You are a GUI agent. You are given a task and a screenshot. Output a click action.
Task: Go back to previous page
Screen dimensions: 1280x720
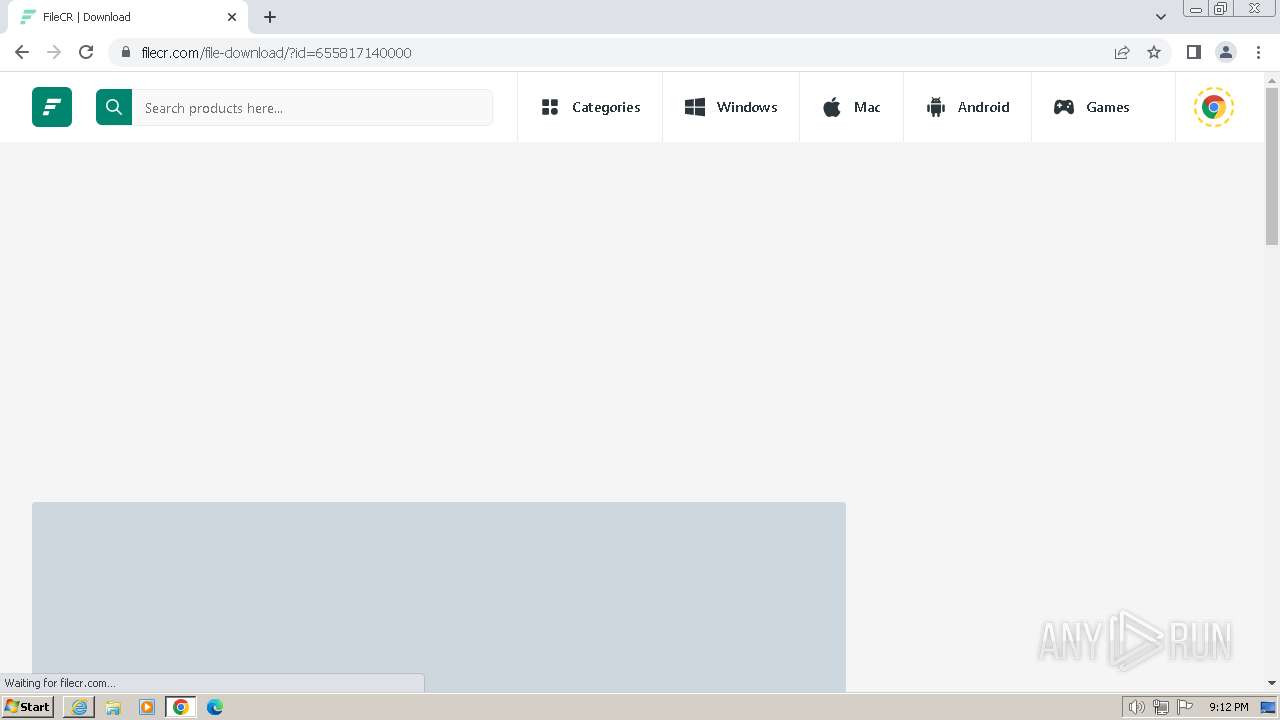click(x=22, y=52)
